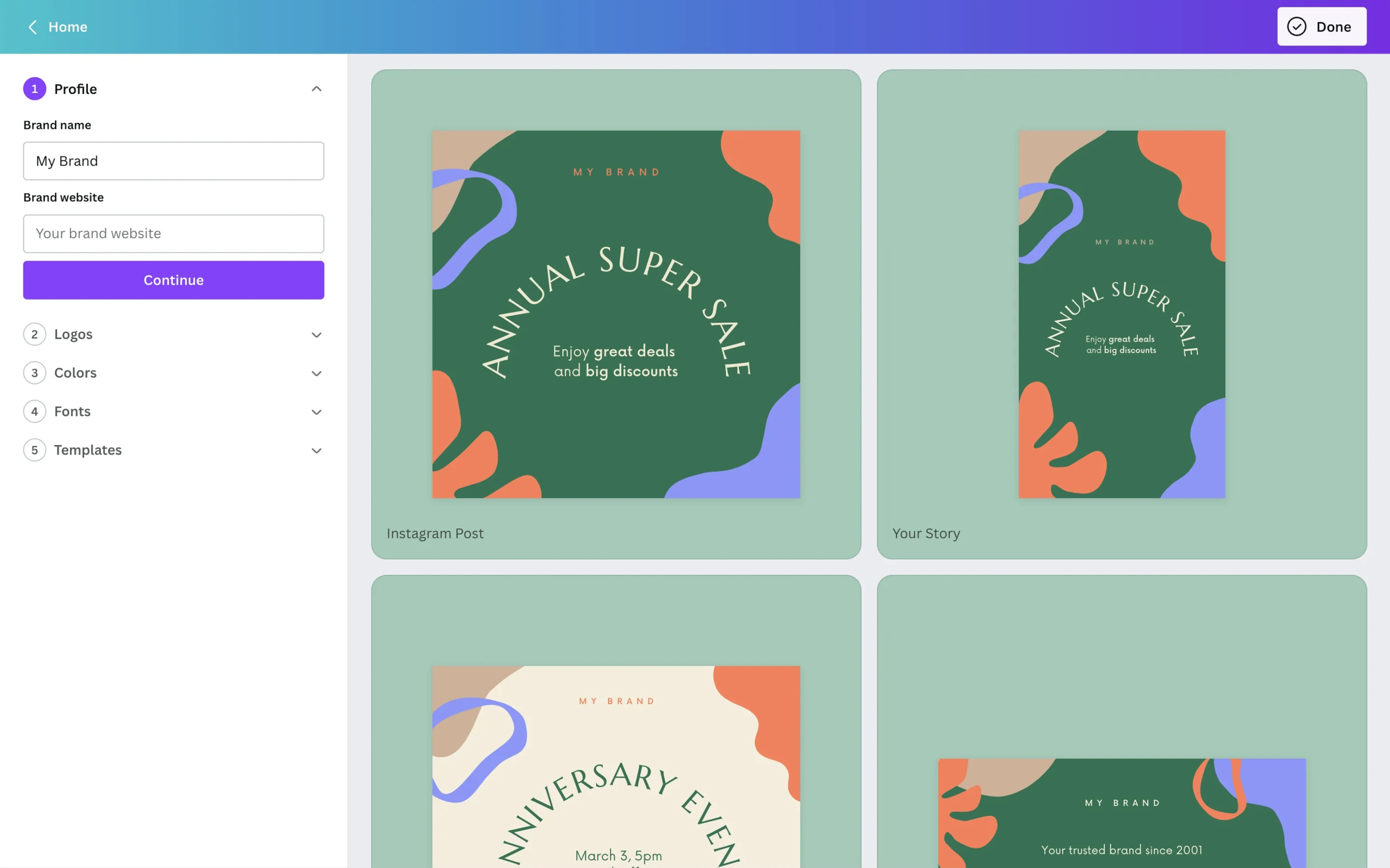Expand the Fonts section chevron
This screenshot has height=868, width=1390.
pyautogui.click(x=316, y=412)
